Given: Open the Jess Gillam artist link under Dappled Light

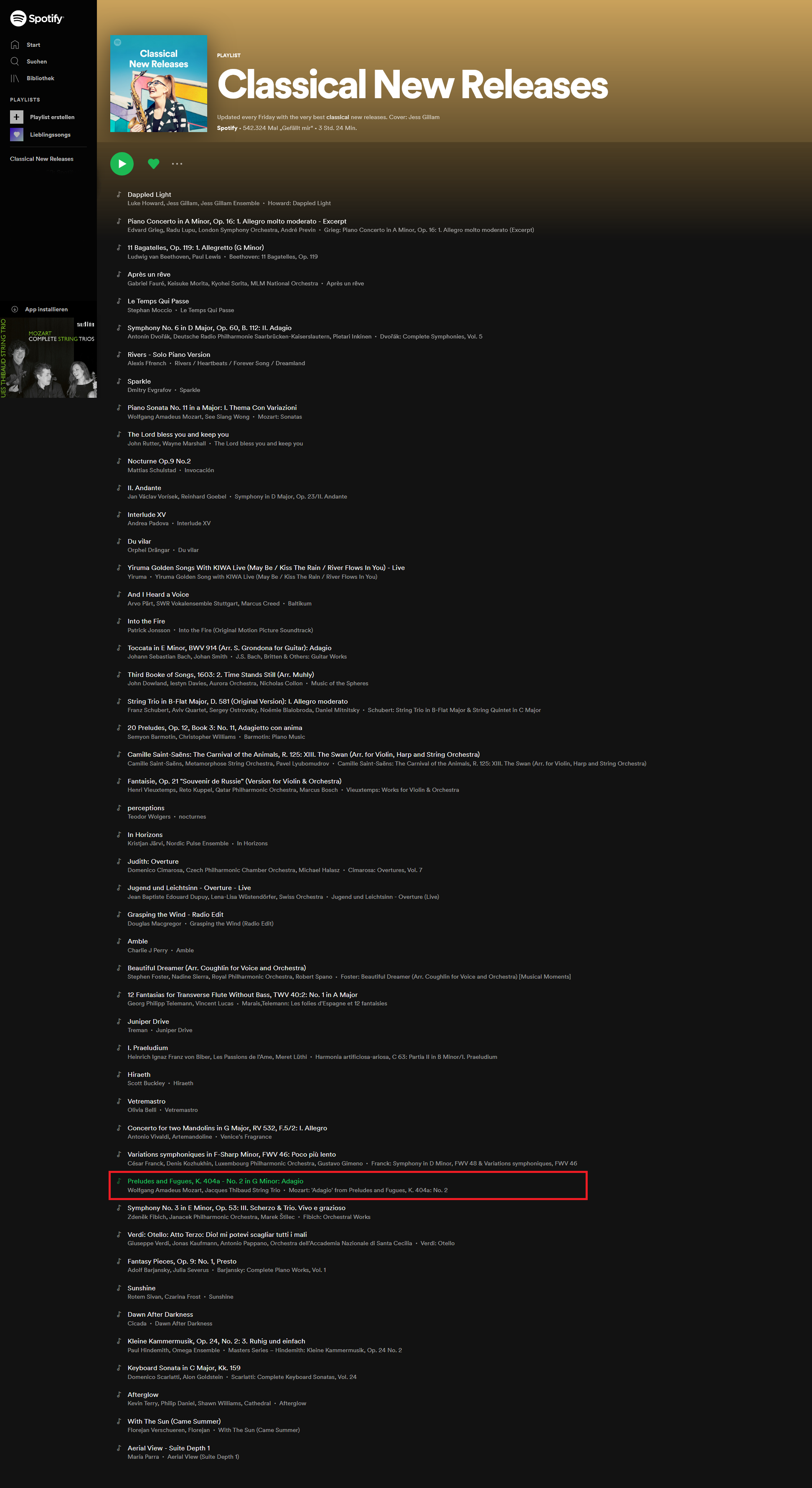Looking at the screenshot, I should point(182,203).
